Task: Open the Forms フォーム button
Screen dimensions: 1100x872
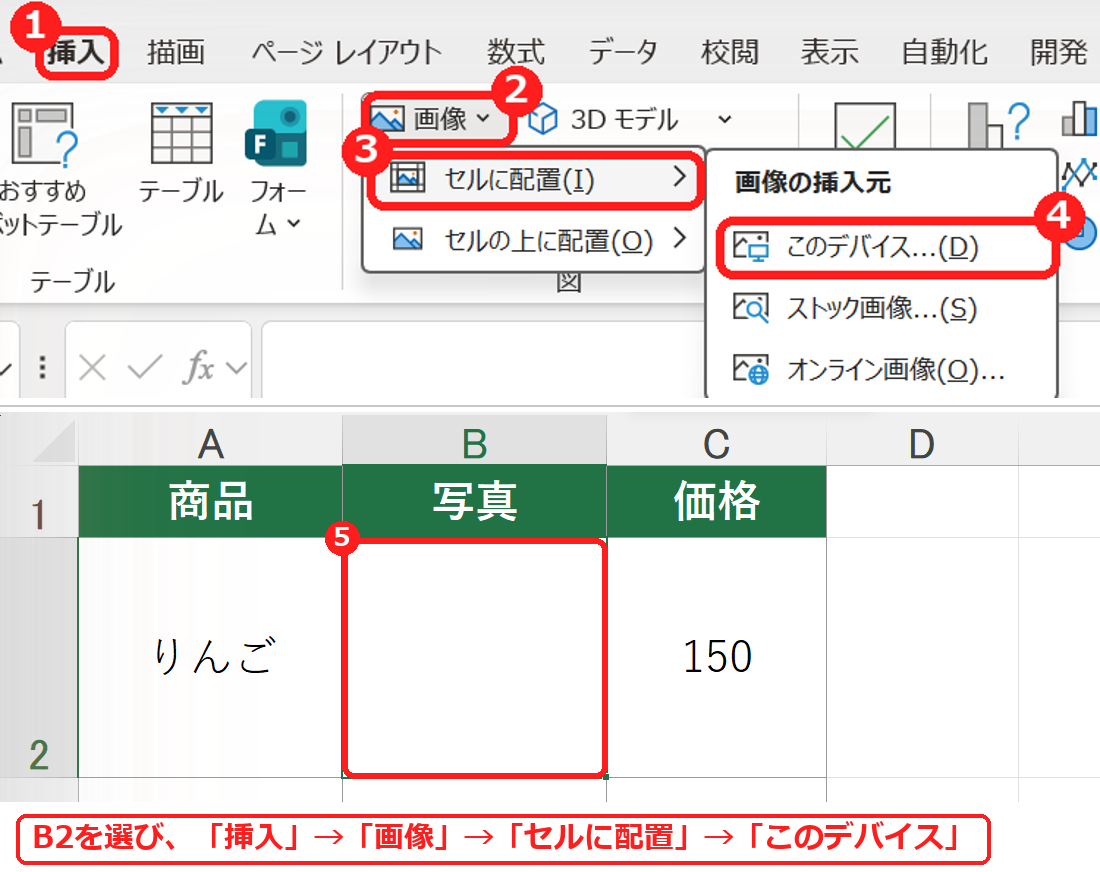Action: coord(276,133)
